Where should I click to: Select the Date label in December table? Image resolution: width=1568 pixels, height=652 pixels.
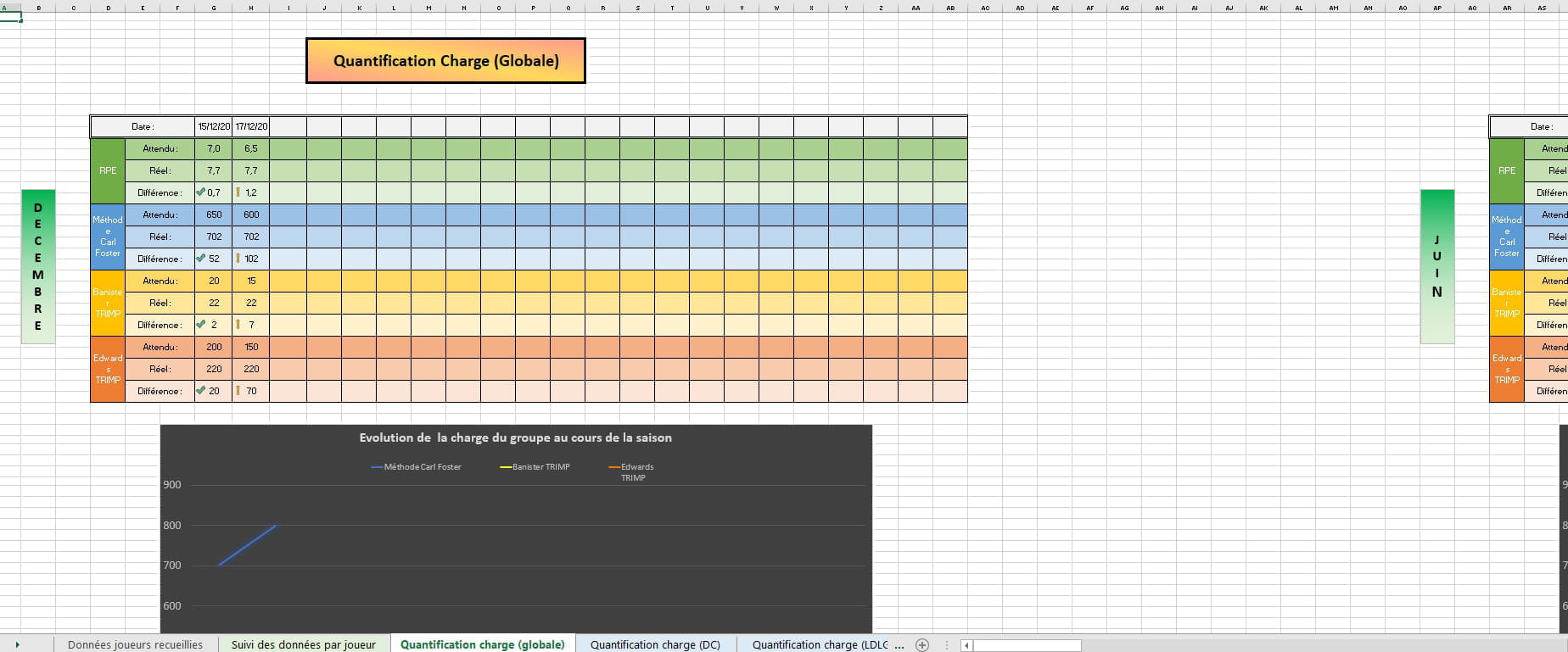(x=143, y=126)
